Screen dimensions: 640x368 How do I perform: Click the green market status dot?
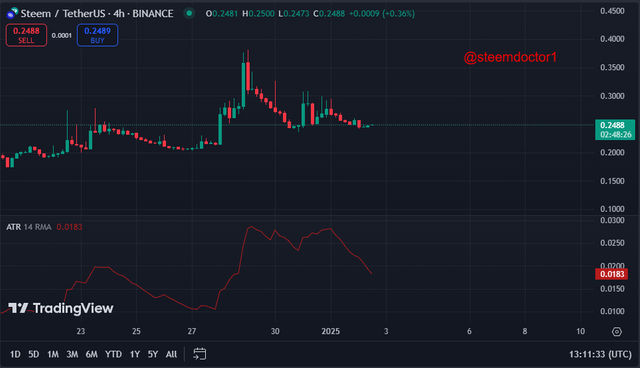[189, 13]
